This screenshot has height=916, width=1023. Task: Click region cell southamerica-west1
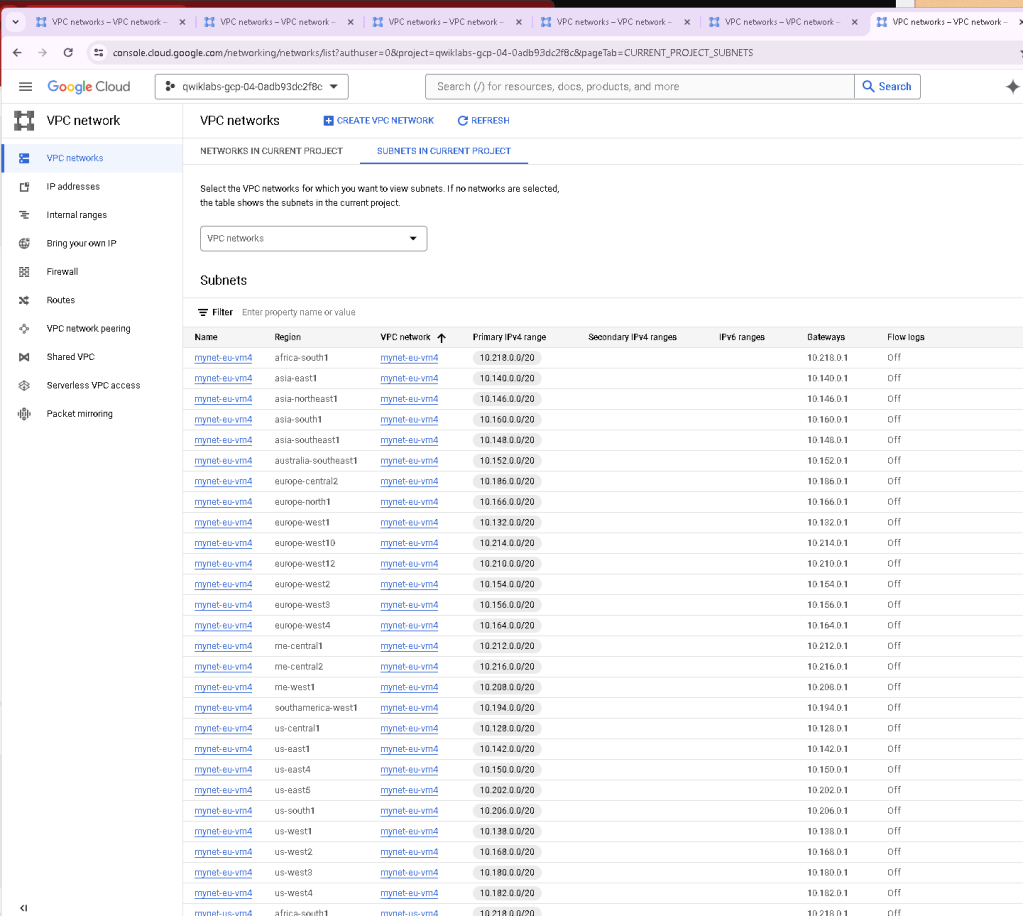pos(316,708)
